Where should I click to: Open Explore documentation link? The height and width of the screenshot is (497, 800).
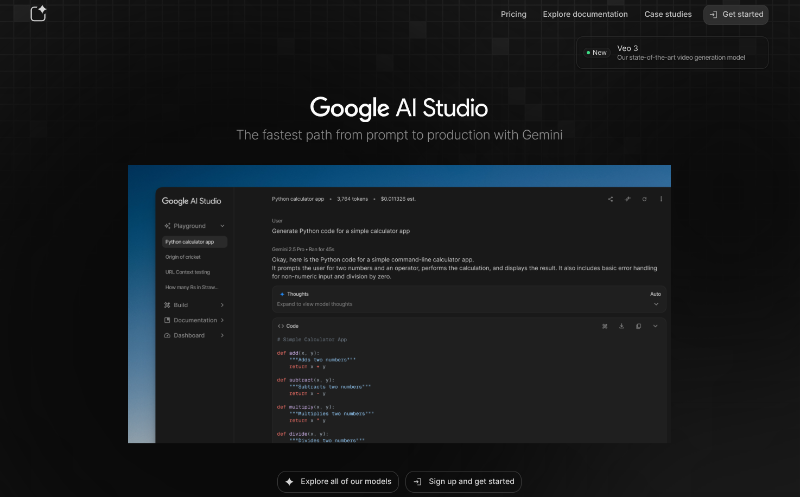pos(585,14)
